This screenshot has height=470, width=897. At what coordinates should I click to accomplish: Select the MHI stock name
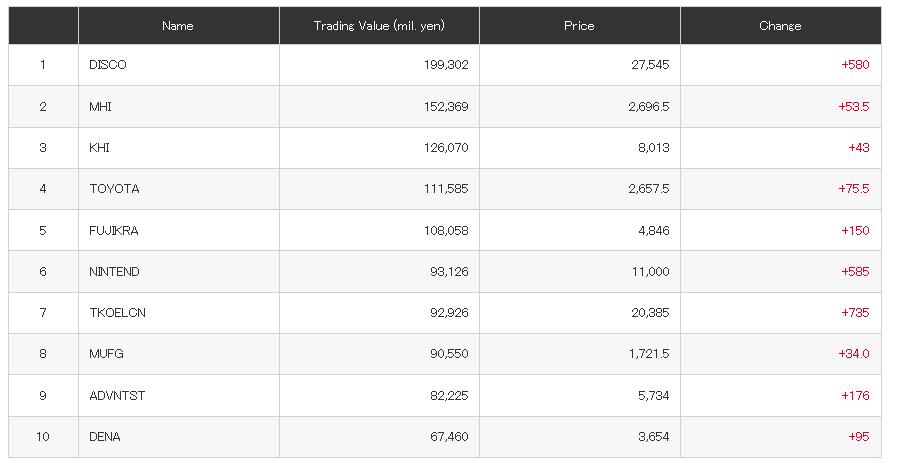[100, 107]
